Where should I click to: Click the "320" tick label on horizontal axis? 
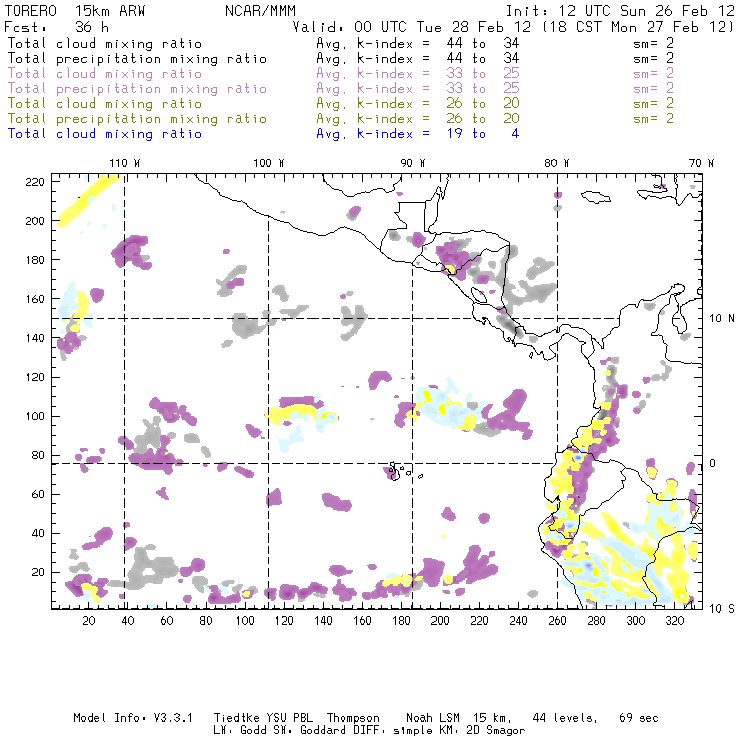tap(674, 621)
